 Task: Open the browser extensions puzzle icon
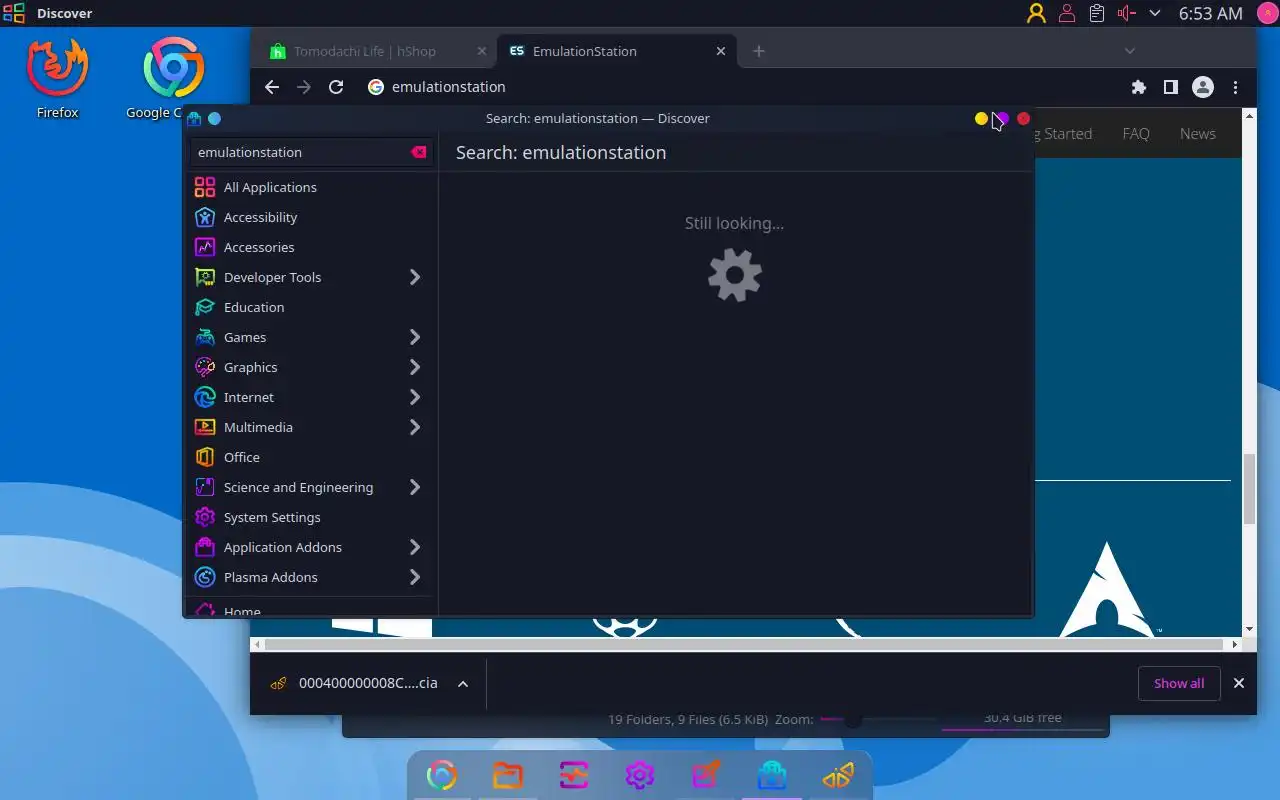(x=1138, y=87)
